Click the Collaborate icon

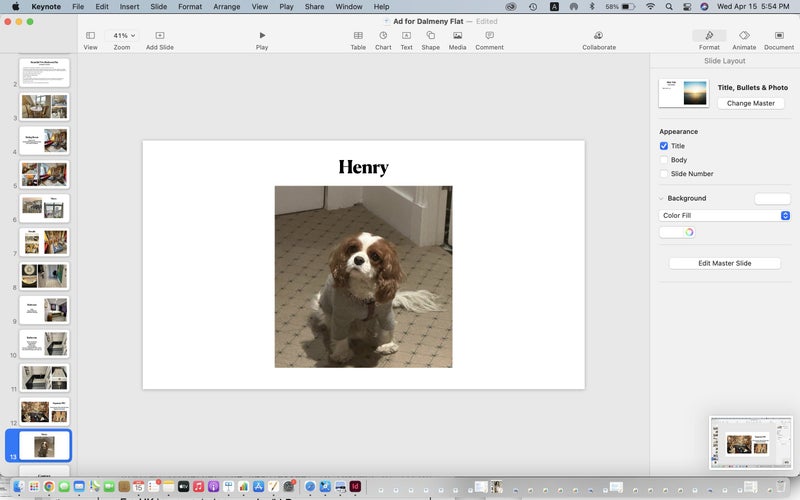click(599, 35)
